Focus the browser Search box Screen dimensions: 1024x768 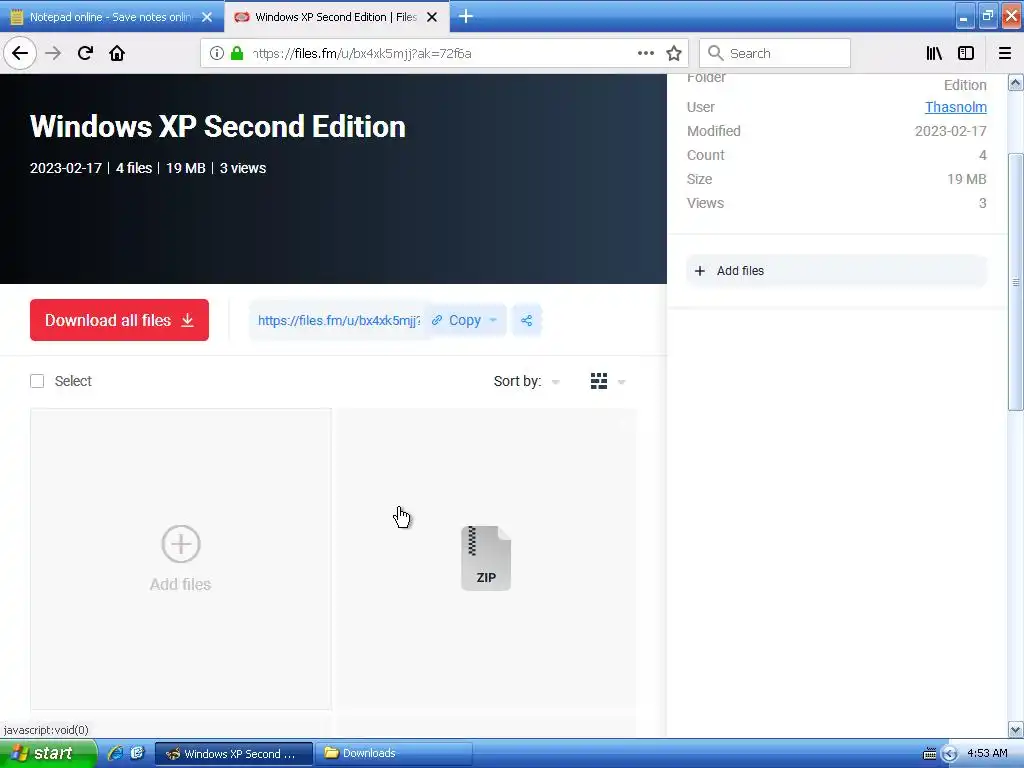pyautogui.click(x=775, y=53)
